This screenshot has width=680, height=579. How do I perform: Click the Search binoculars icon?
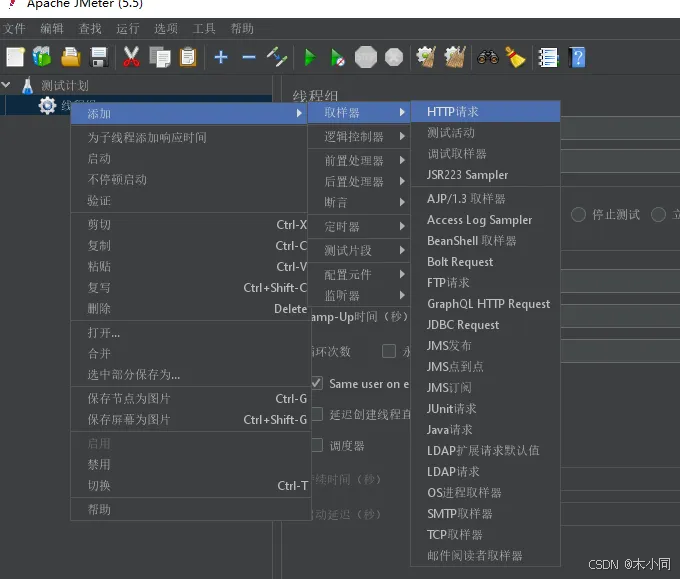[488, 57]
